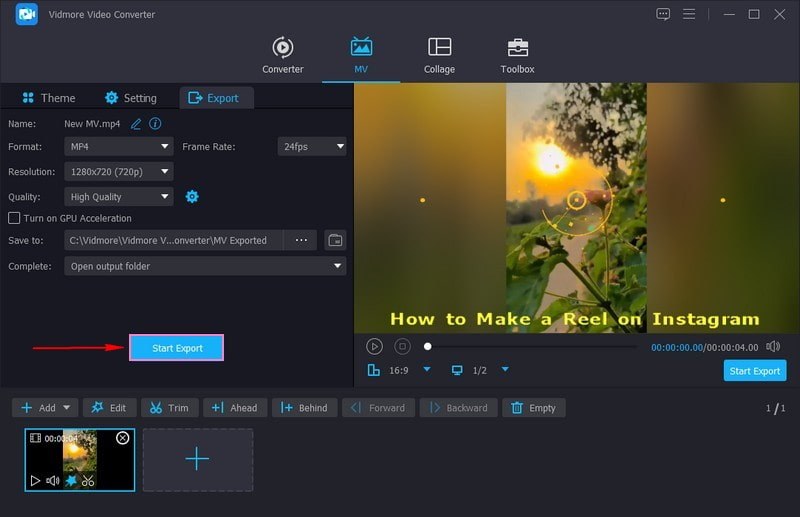Click the scissors icon on the clip thumbnail
The width and height of the screenshot is (800, 517).
88,481
